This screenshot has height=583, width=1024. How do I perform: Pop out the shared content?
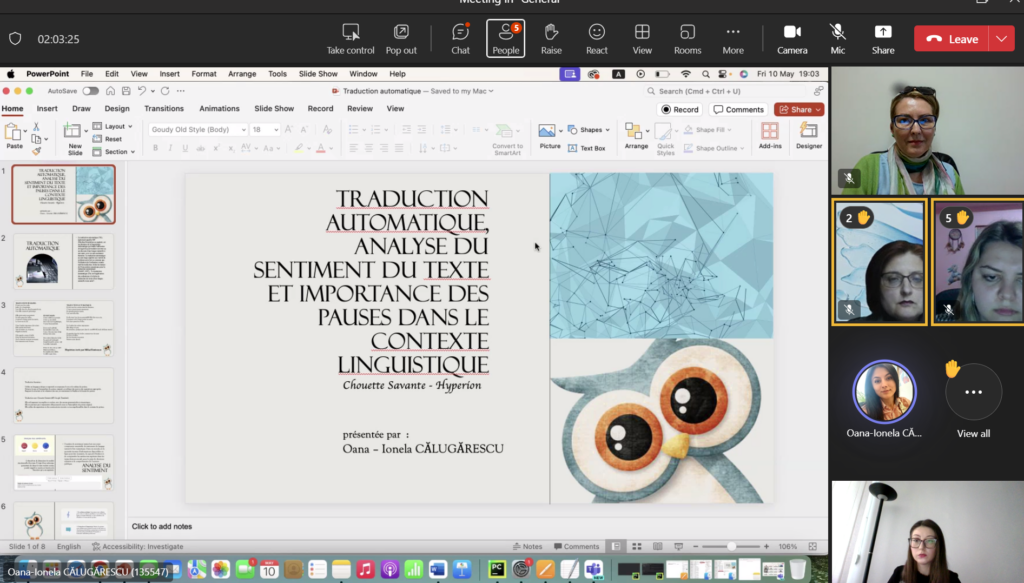401,38
